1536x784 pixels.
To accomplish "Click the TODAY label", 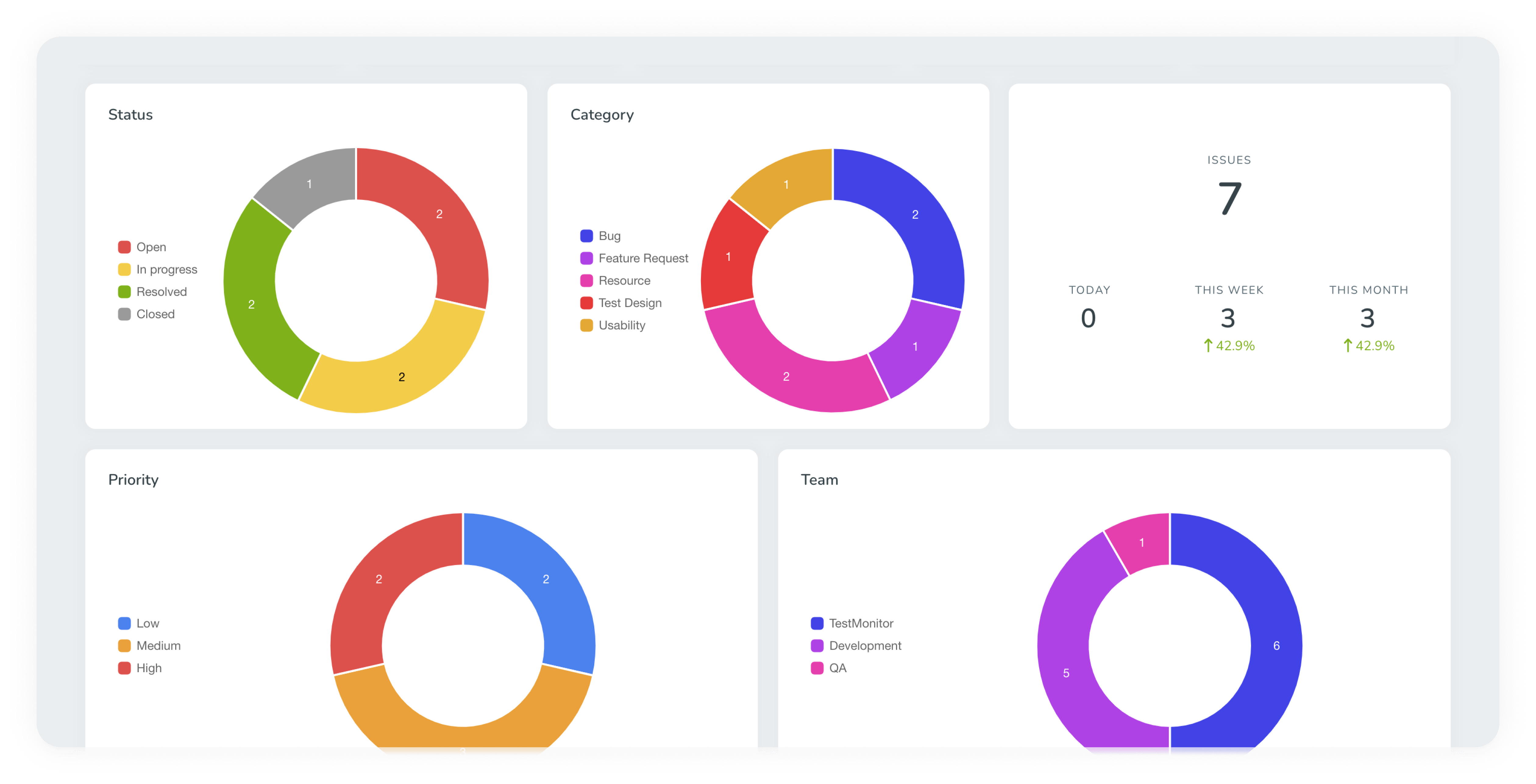I will coord(1090,290).
